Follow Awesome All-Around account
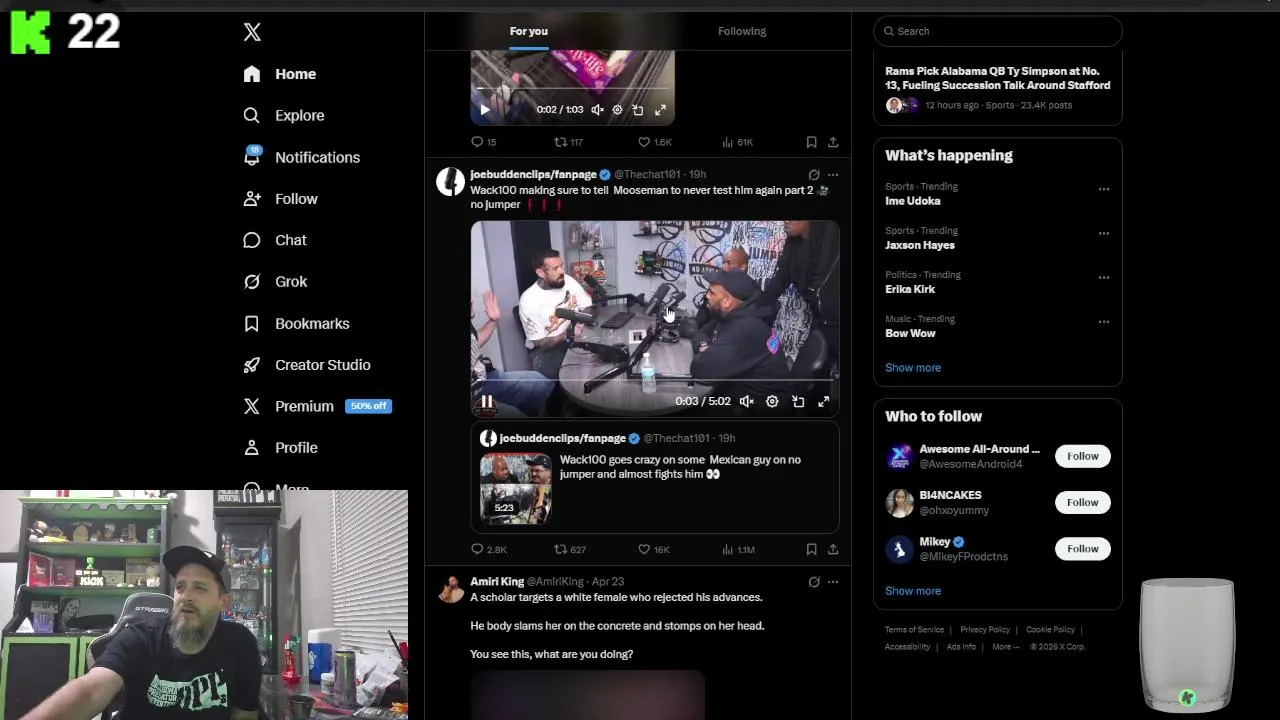This screenshot has width=1280, height=720. click(x=1082, y=456)
